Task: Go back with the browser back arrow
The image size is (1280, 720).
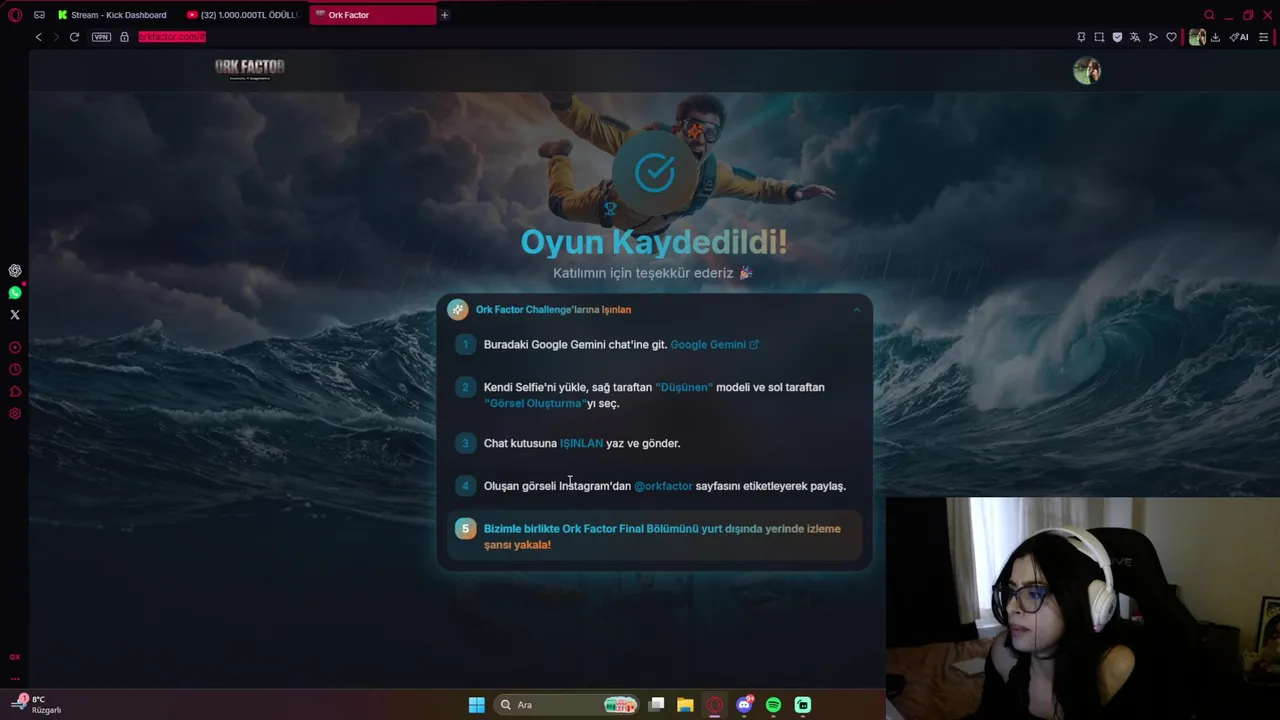Action: point(39,37)
